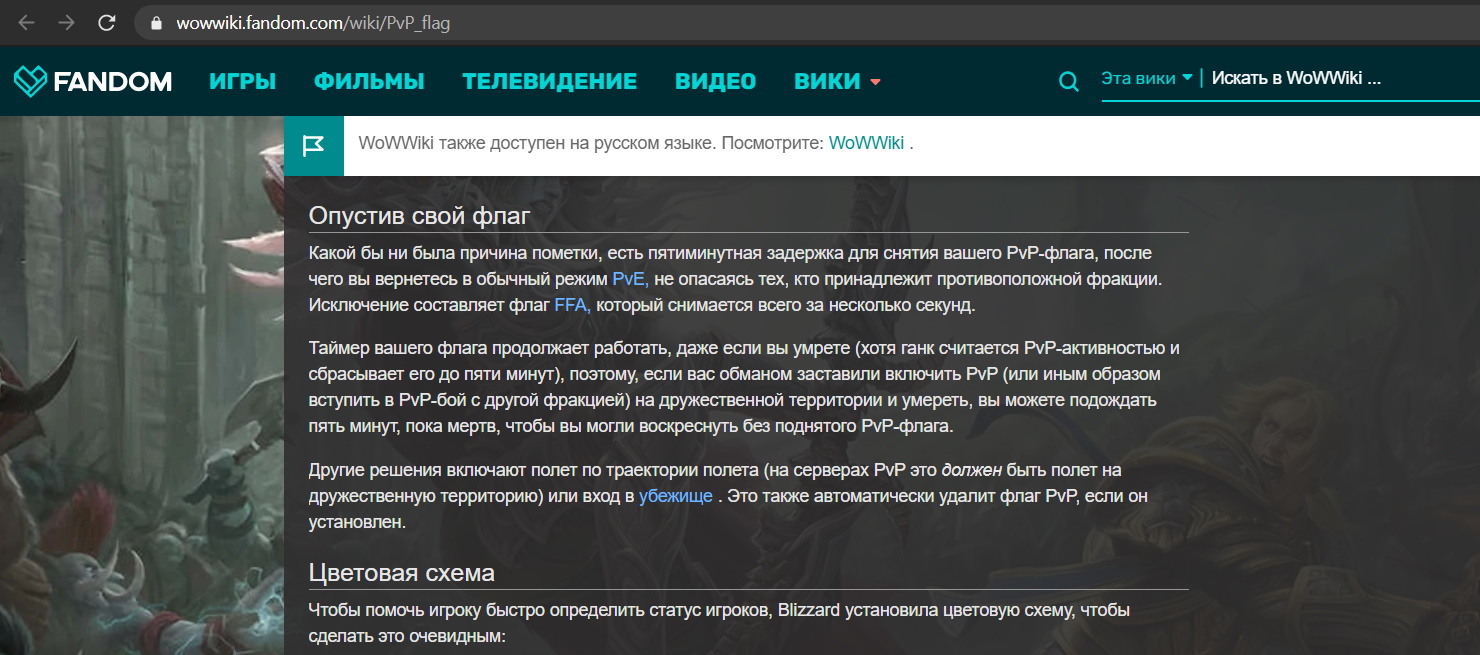Open the Fandom logo home link
1480x655 pixels.
(93, 81)
